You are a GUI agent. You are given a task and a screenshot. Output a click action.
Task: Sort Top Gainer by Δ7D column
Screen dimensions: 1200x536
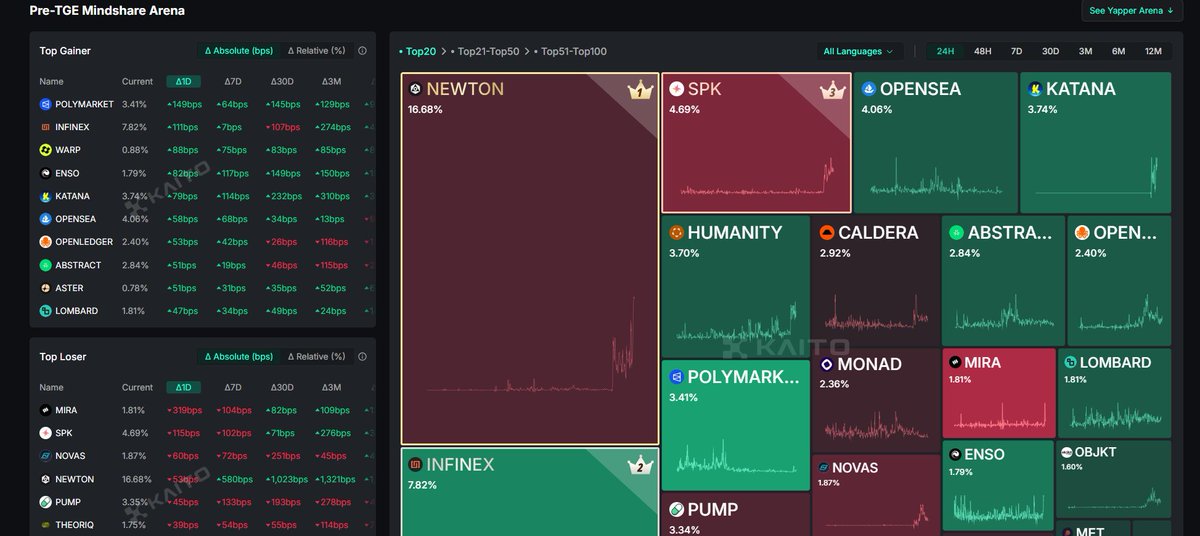232,81
